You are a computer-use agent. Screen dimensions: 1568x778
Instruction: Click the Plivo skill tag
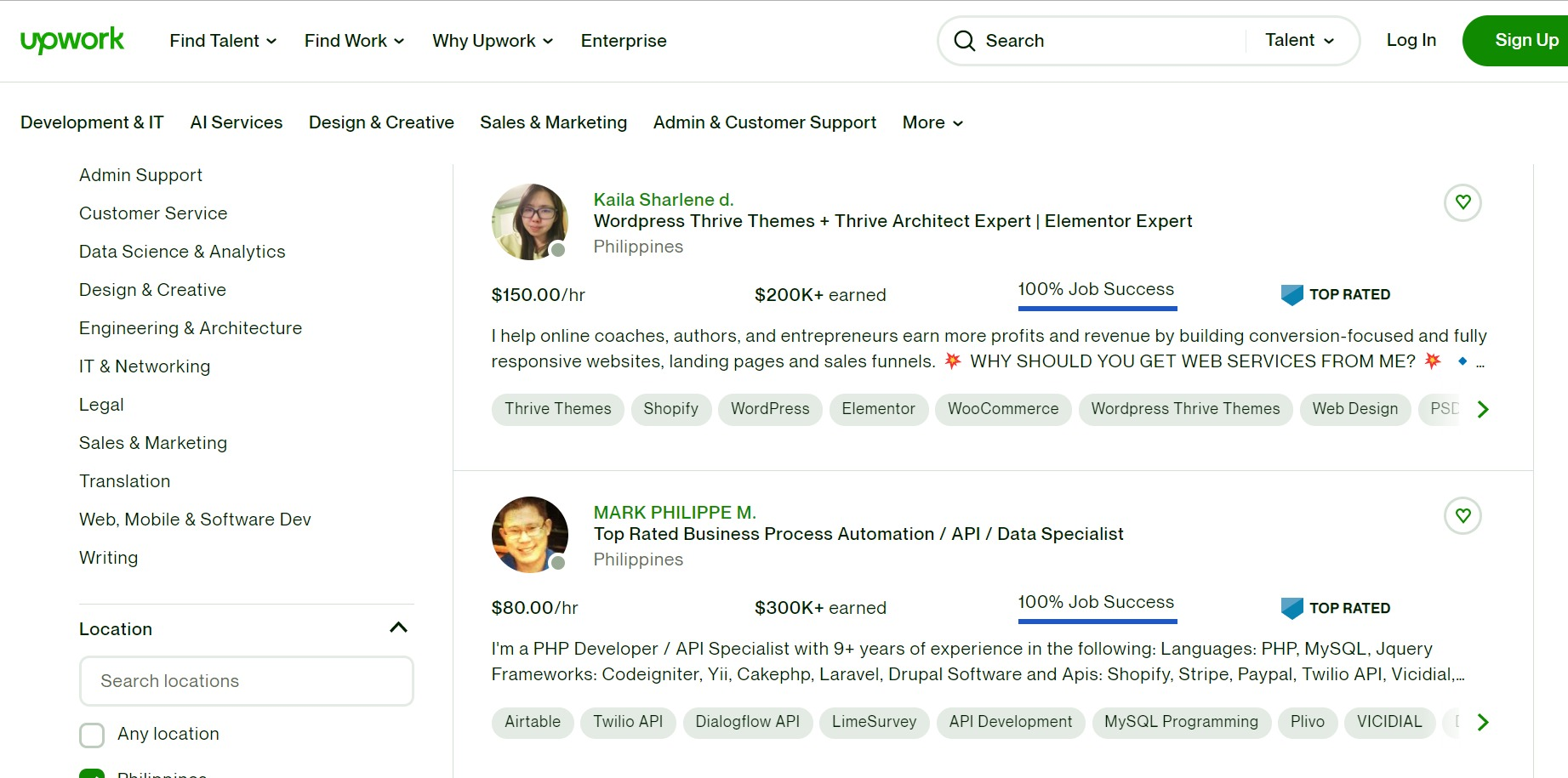click(1308, 722)
